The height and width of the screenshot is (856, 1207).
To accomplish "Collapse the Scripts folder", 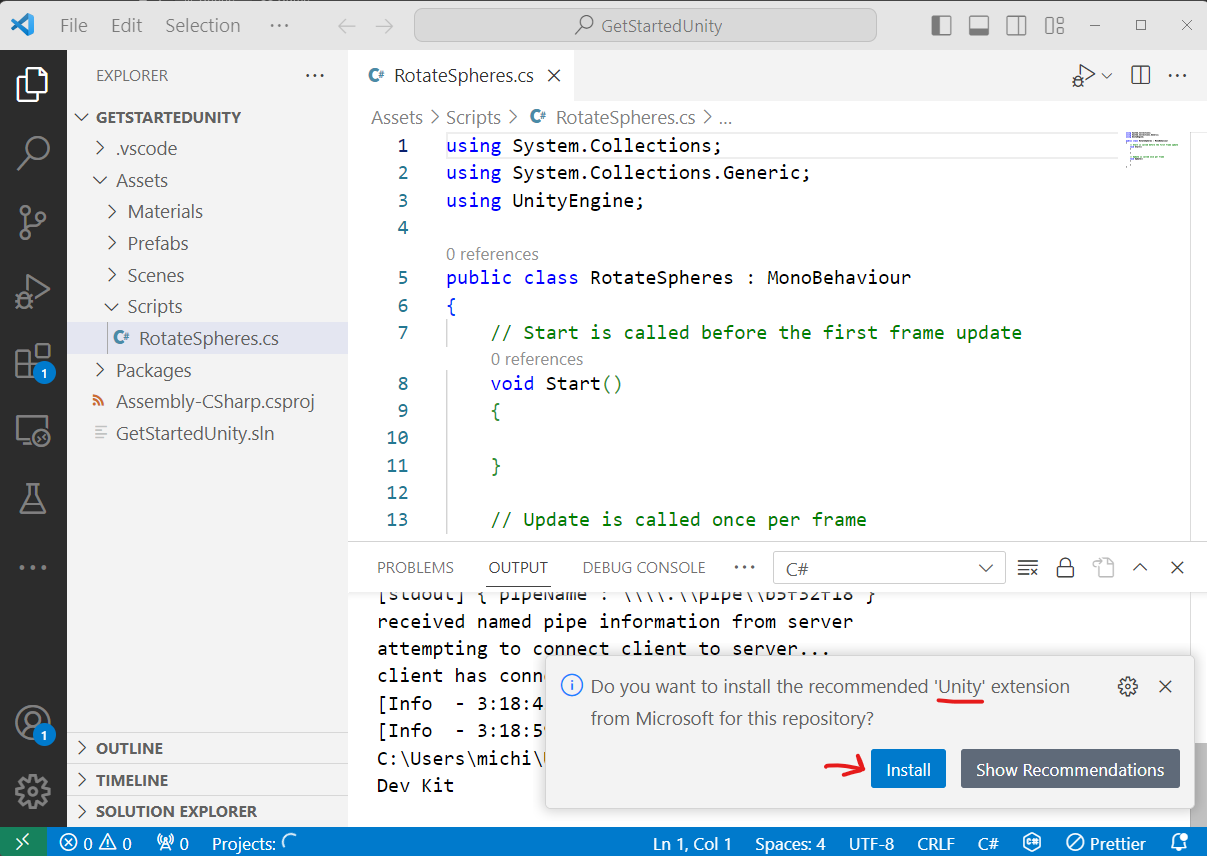I will [x=208, y=307].
